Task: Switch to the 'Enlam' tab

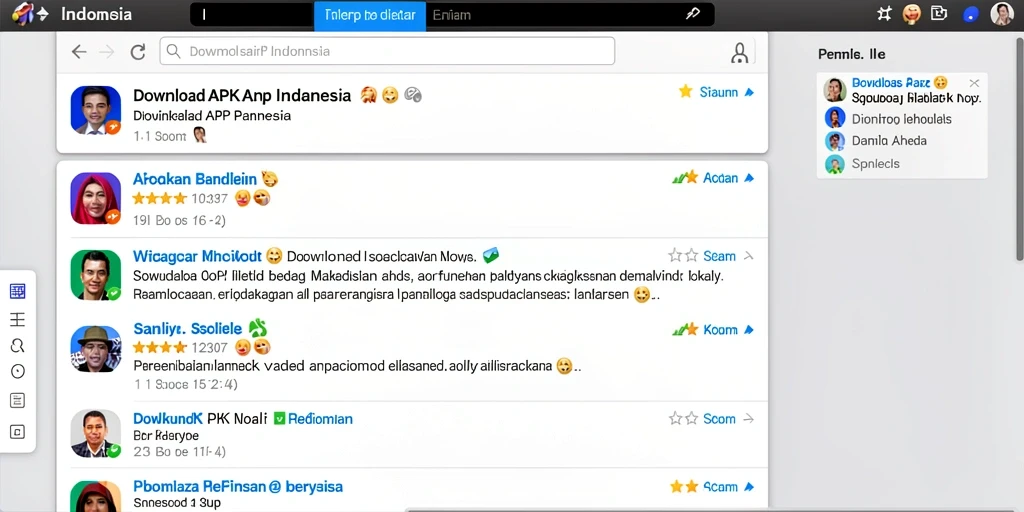Action: point(451,15)
